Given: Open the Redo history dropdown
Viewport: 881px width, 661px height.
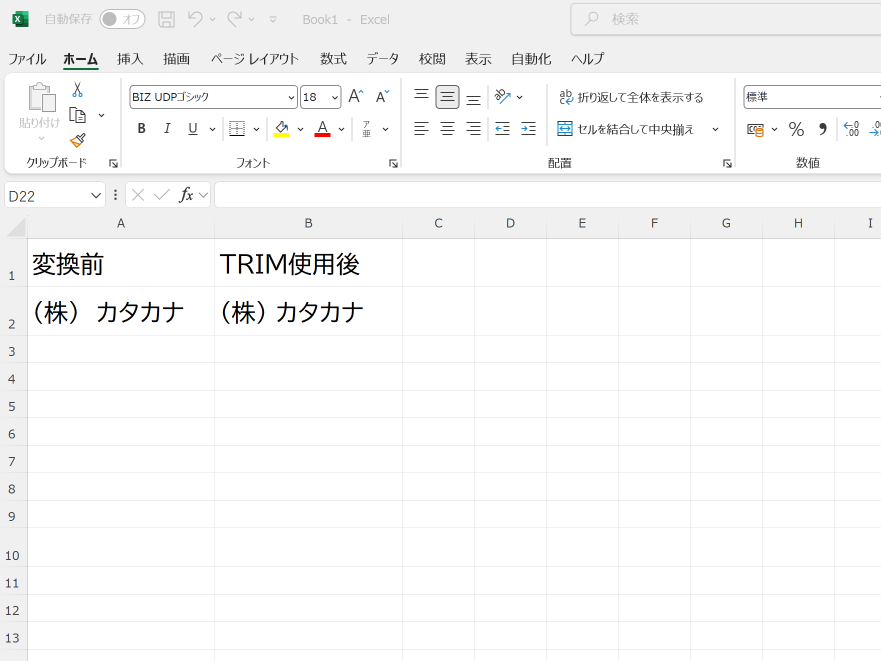Looking at the screenshot, I should 252,19.
